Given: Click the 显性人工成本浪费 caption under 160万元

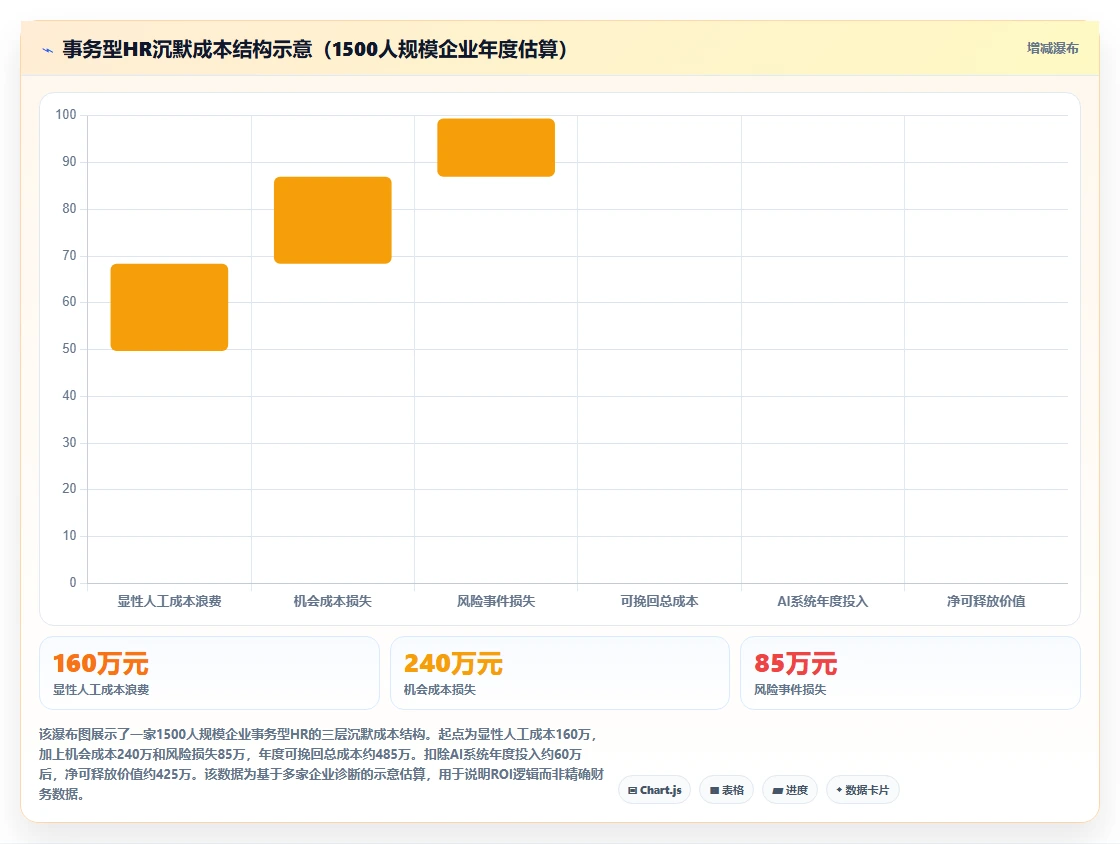Looking at the screenshot, I should point(101,690).
